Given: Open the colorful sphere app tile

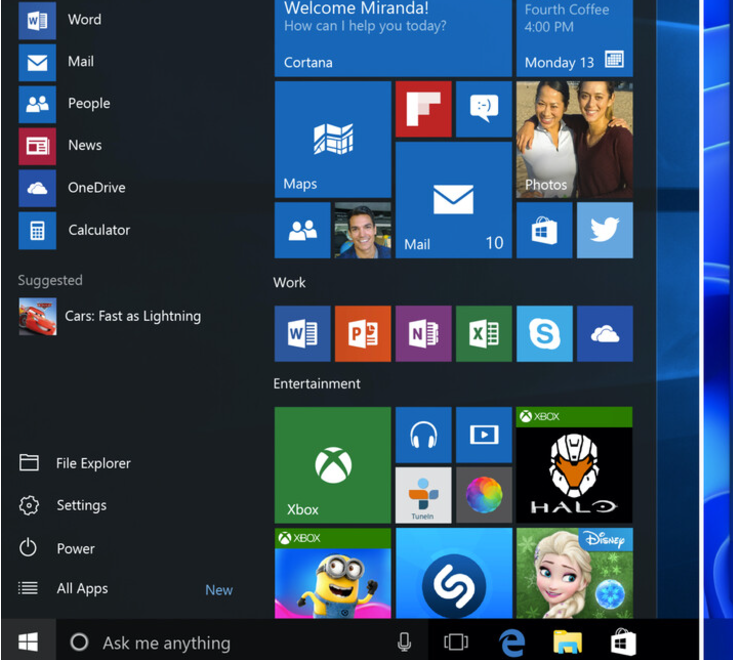Looking at the screenshot, I should pos(484,495).
